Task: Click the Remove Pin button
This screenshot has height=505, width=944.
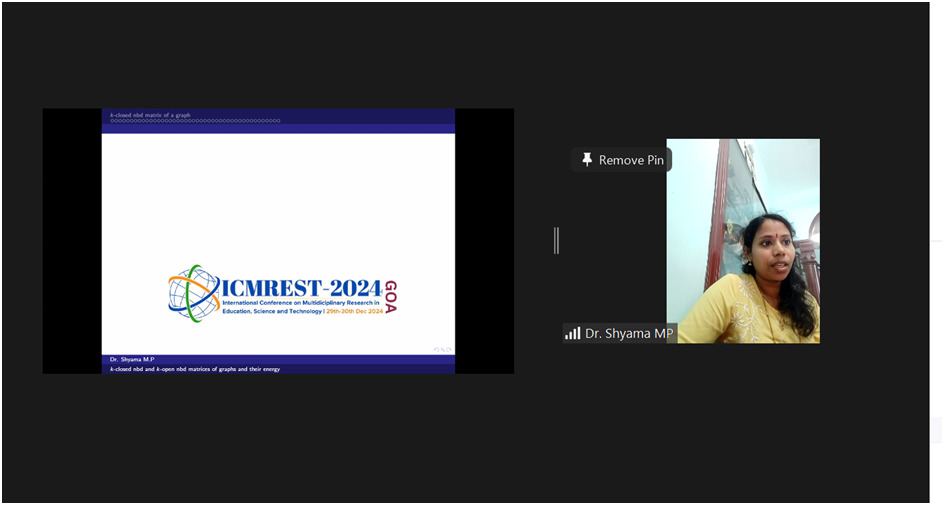Action: click(x=621, y=160)
